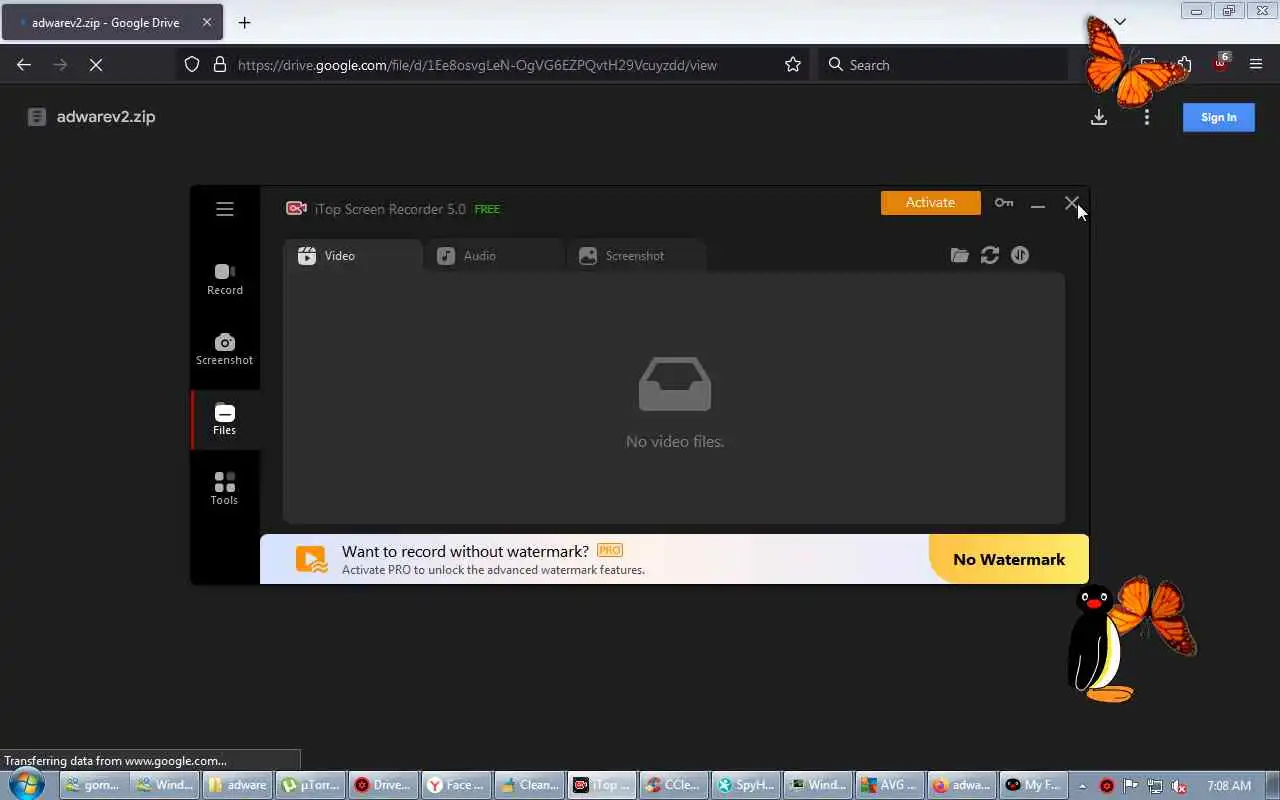Image resolution: width=1280 pixels, height=800 pixels.
Task: Click the muted volume tray icon
Action: coord(1180,786)
